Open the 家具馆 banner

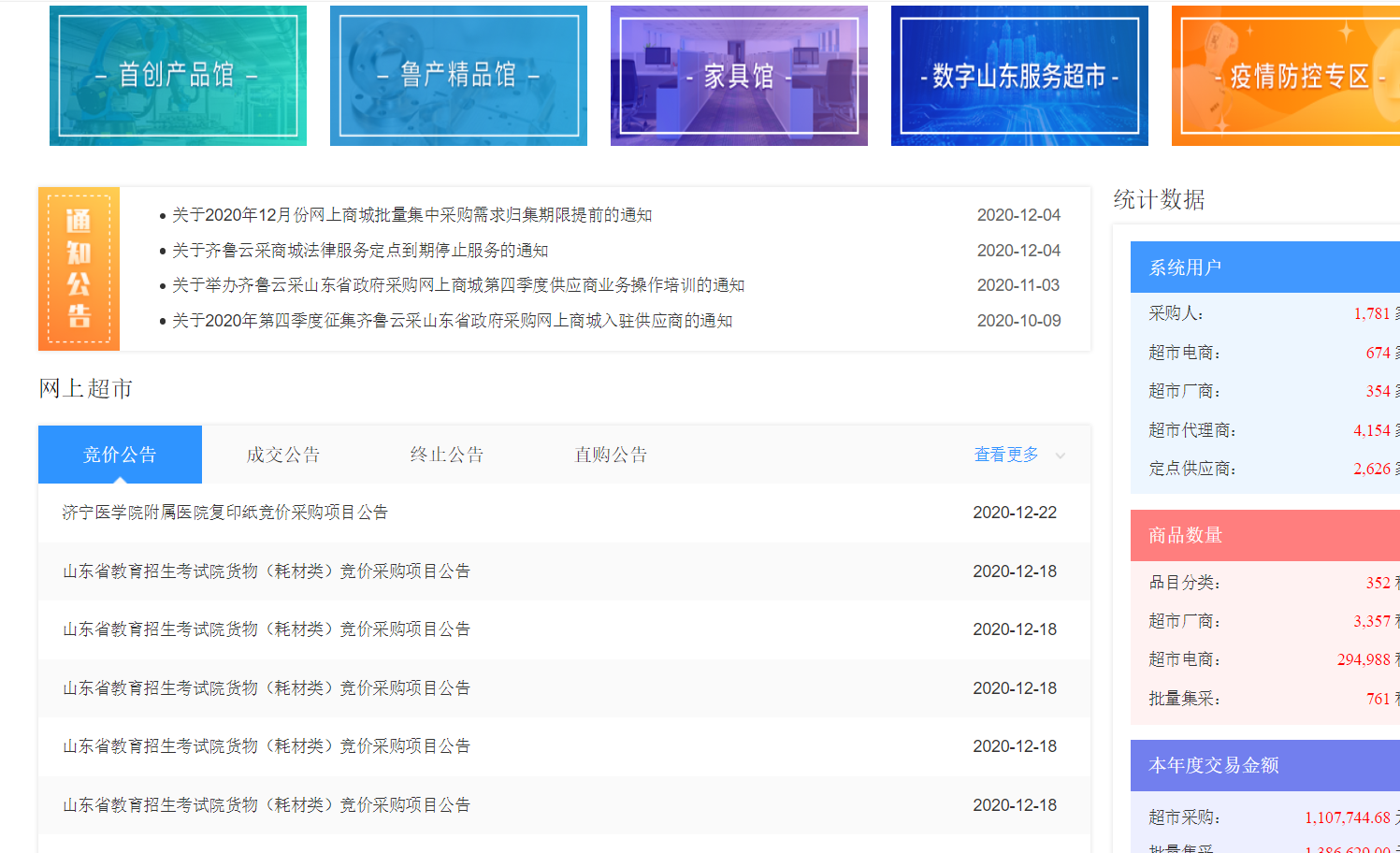click(739, 76)
